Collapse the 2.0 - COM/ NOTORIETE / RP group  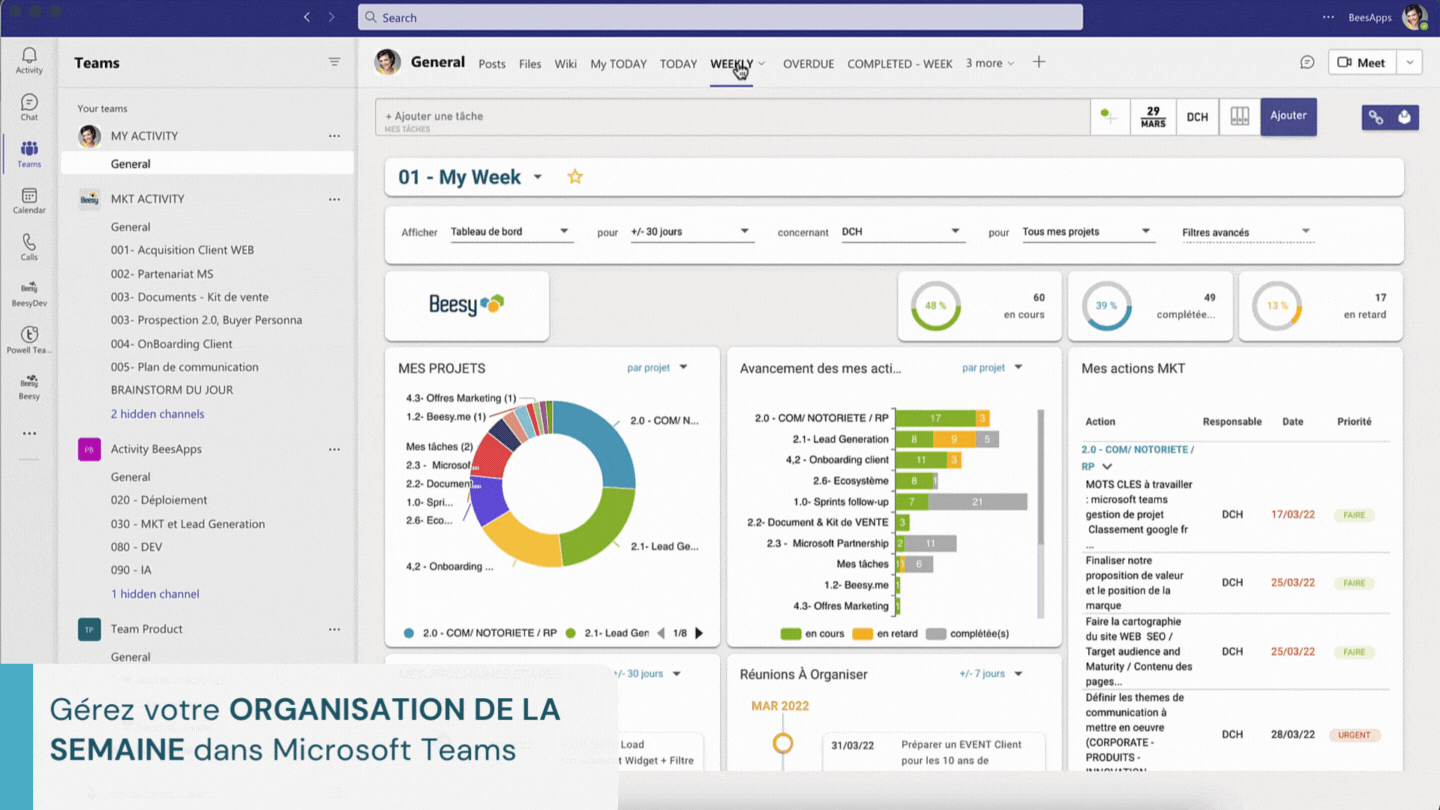point(1107,467)
